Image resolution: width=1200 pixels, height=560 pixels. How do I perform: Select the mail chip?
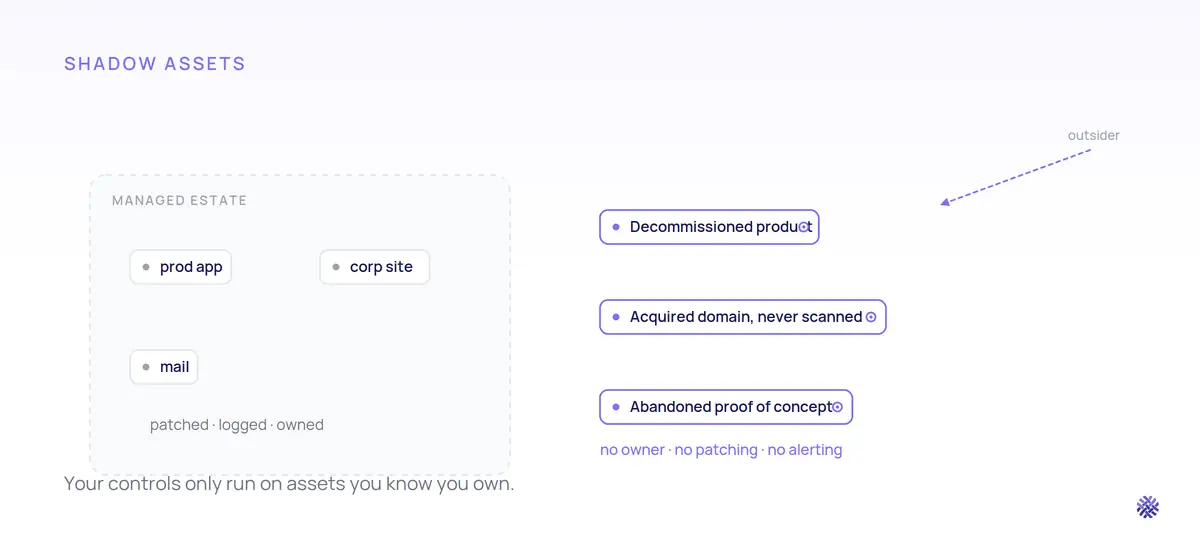164,367
